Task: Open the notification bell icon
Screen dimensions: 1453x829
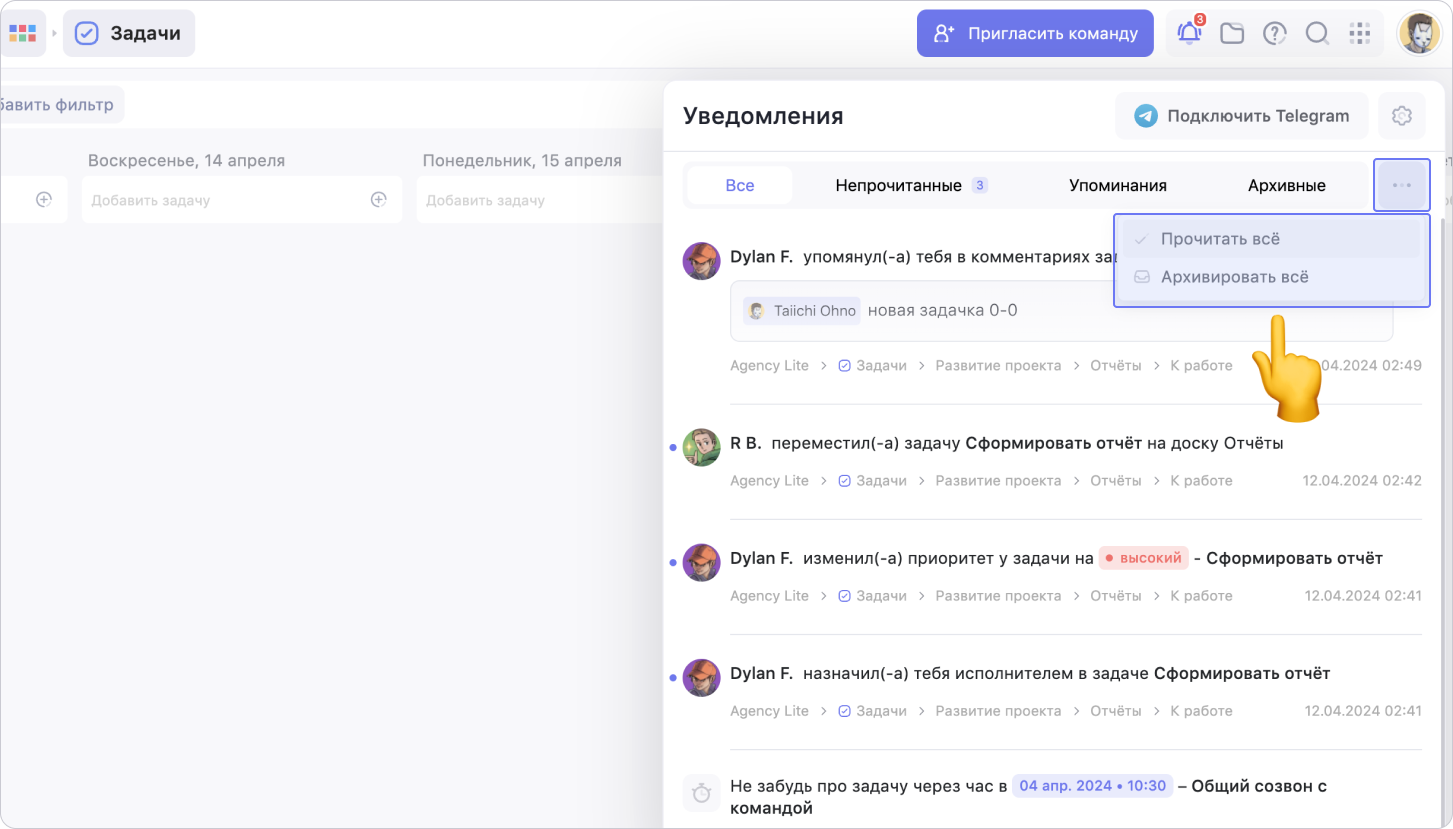Action: pyautogui.click(x=1189, y=33)
